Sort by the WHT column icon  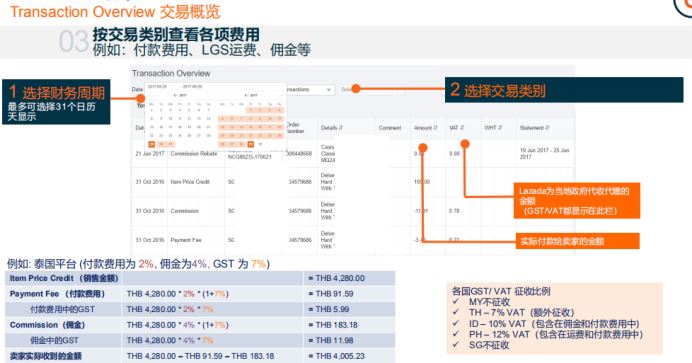500,127
